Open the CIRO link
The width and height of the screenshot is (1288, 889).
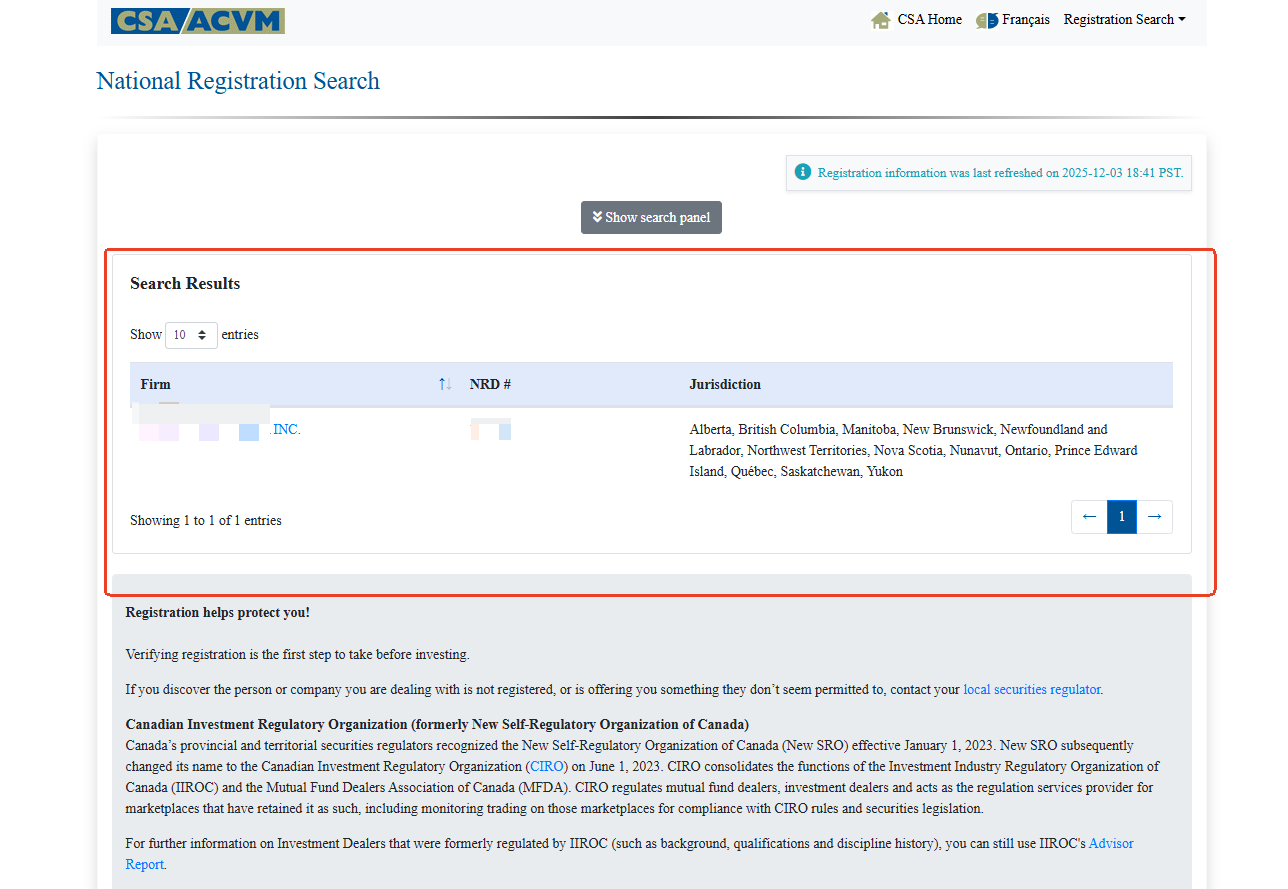click(x=547, y=767)
